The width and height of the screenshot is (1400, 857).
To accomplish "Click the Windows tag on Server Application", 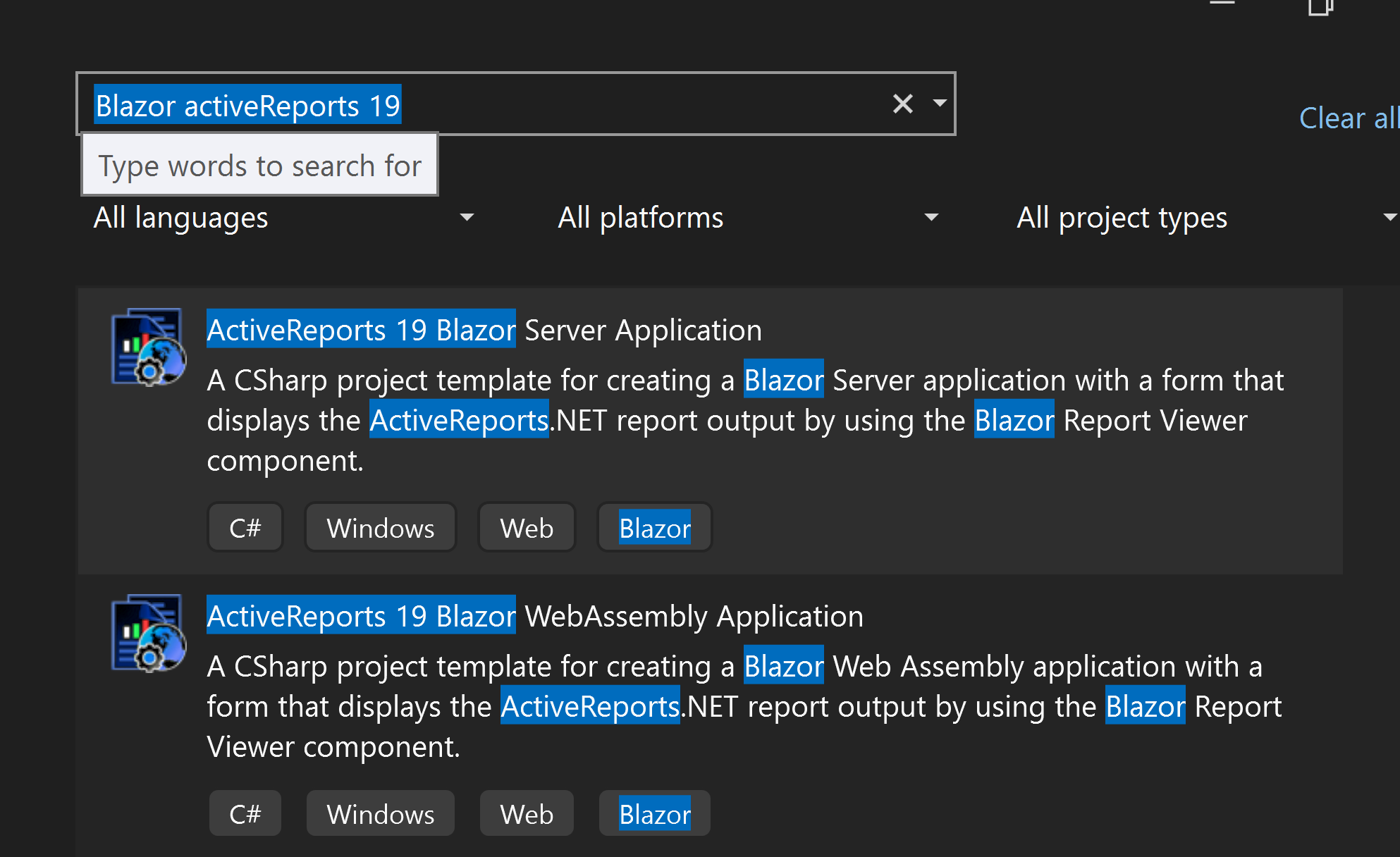I will point(381,528).
